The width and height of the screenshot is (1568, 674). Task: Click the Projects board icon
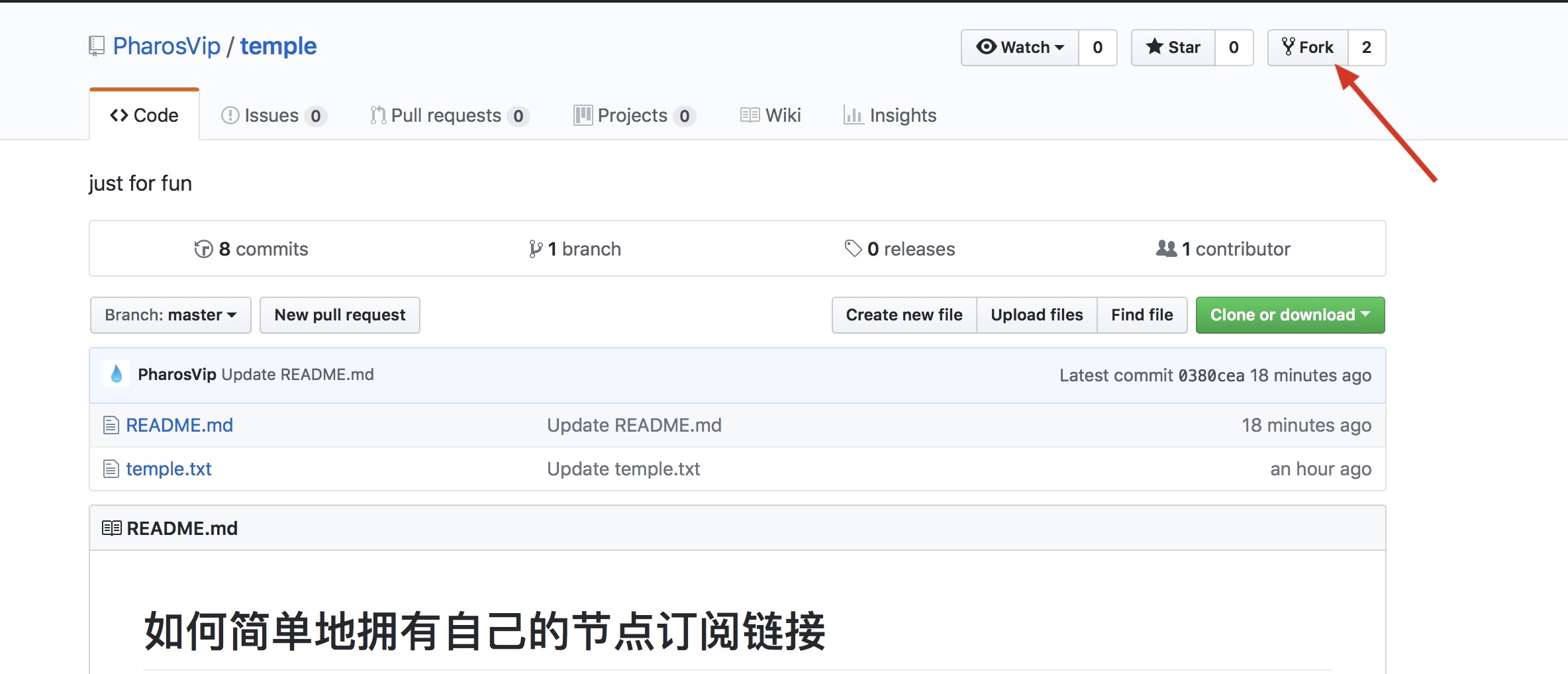coord(583,115)
